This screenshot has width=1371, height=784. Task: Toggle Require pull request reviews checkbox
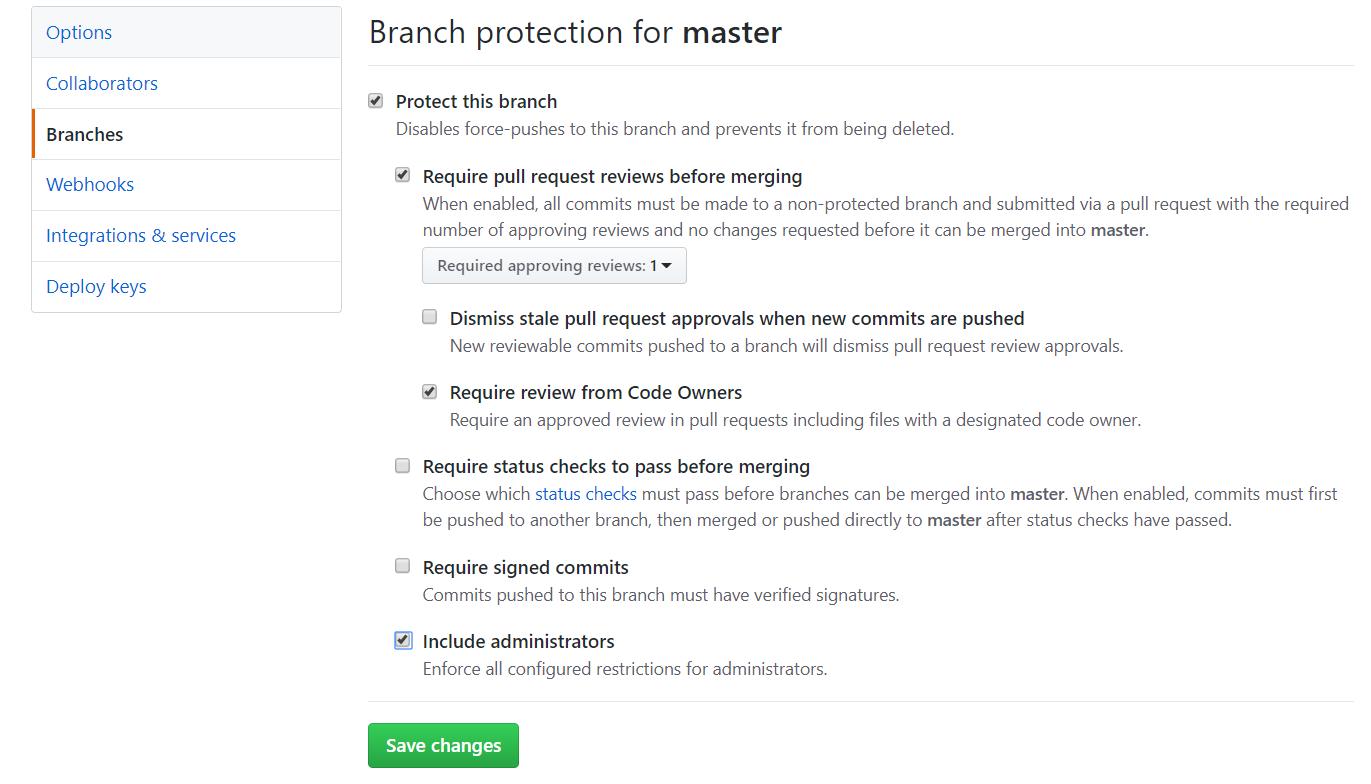[x=403, y=175]
